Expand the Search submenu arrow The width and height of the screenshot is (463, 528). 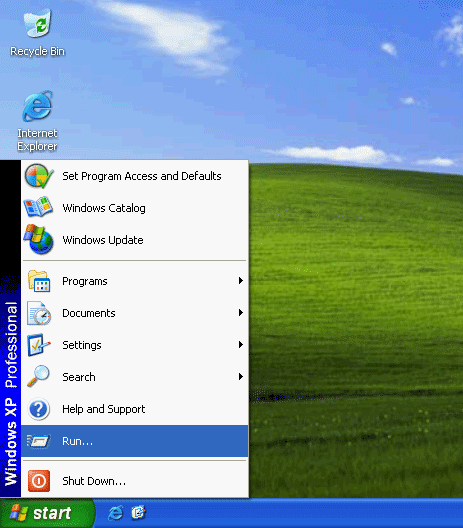click(240, 376)
